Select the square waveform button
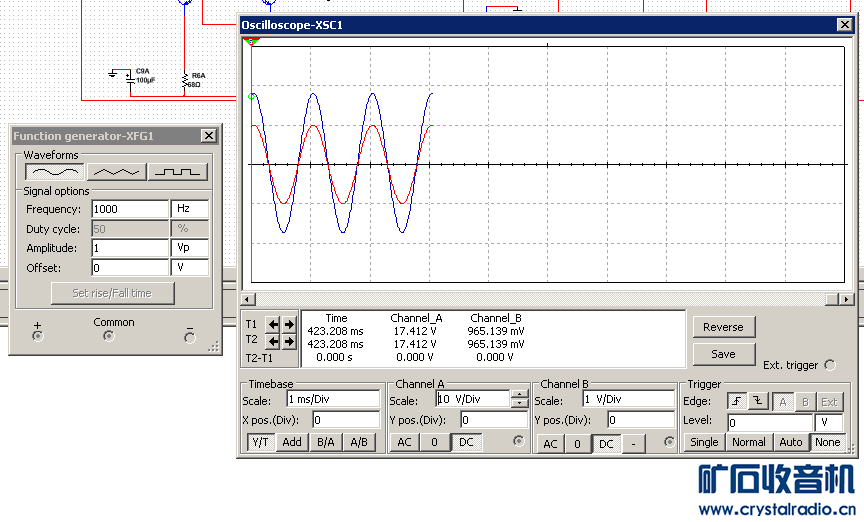Viewport: 864px width, 522px height. [178, 172]
